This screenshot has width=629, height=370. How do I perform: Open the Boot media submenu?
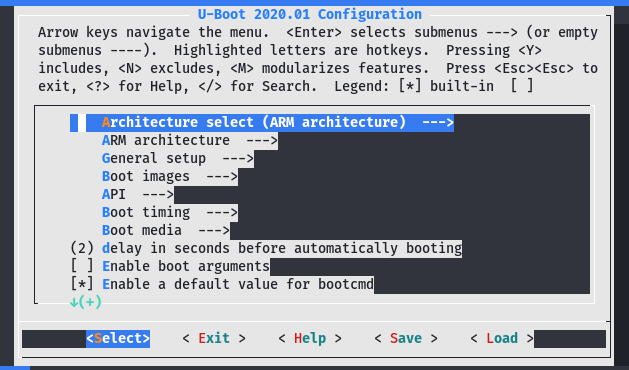point(166,231)
